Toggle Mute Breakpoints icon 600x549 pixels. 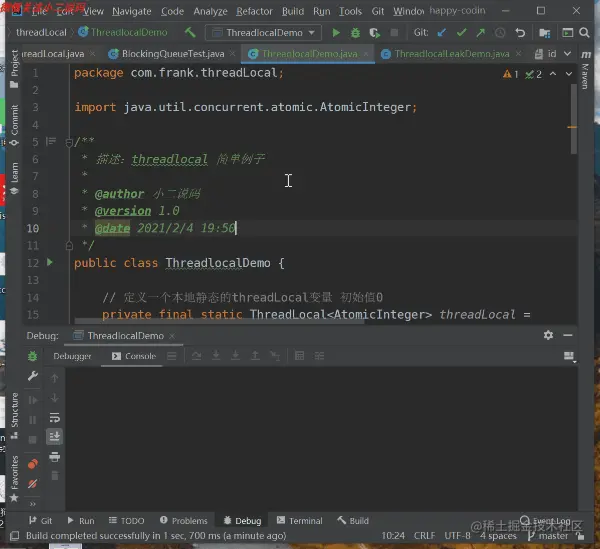coord(33,484)
